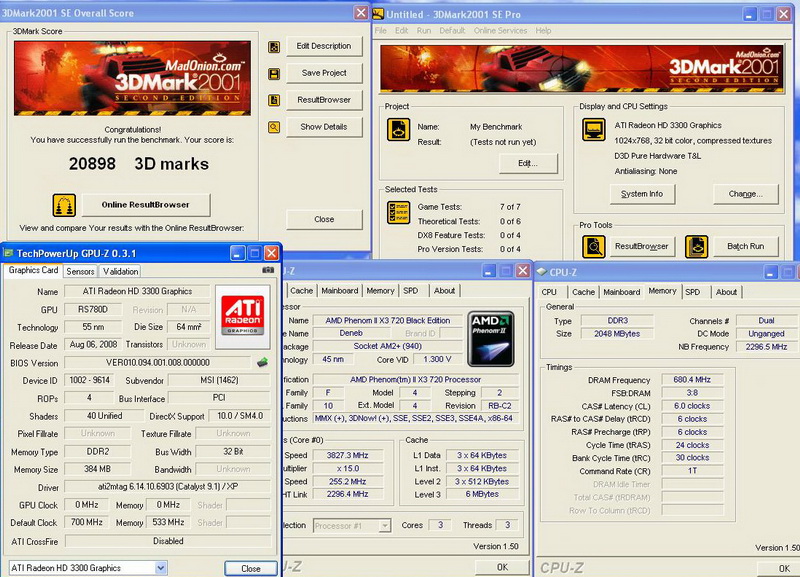Switch to SPD tab in middle CPU-Z window

pyautogui.click(x=411, y=291)
